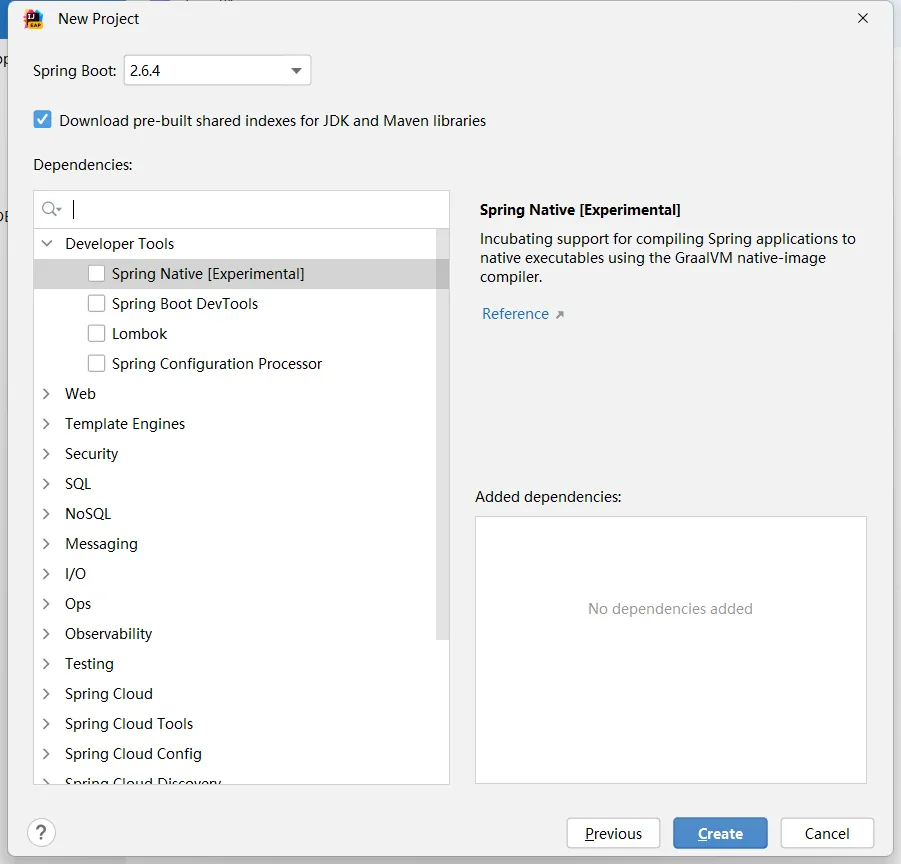Click the external link arrow beside Reference
Viewport: 901px width, 864px height.
pos(560,315)
